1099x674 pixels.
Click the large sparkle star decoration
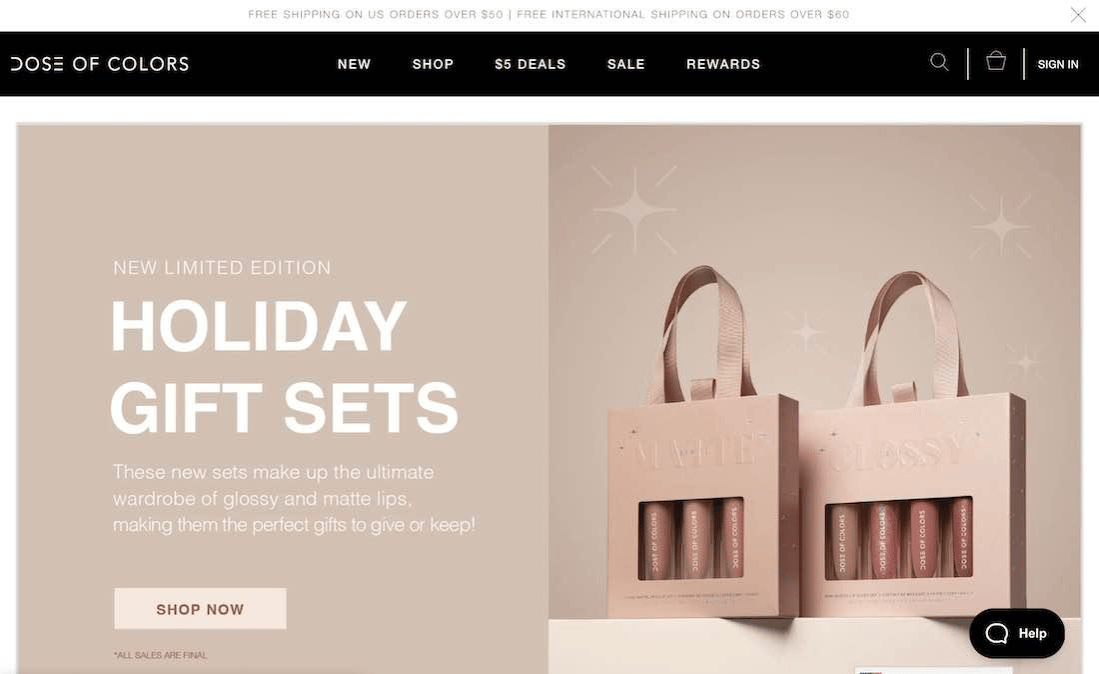point(635,209)
